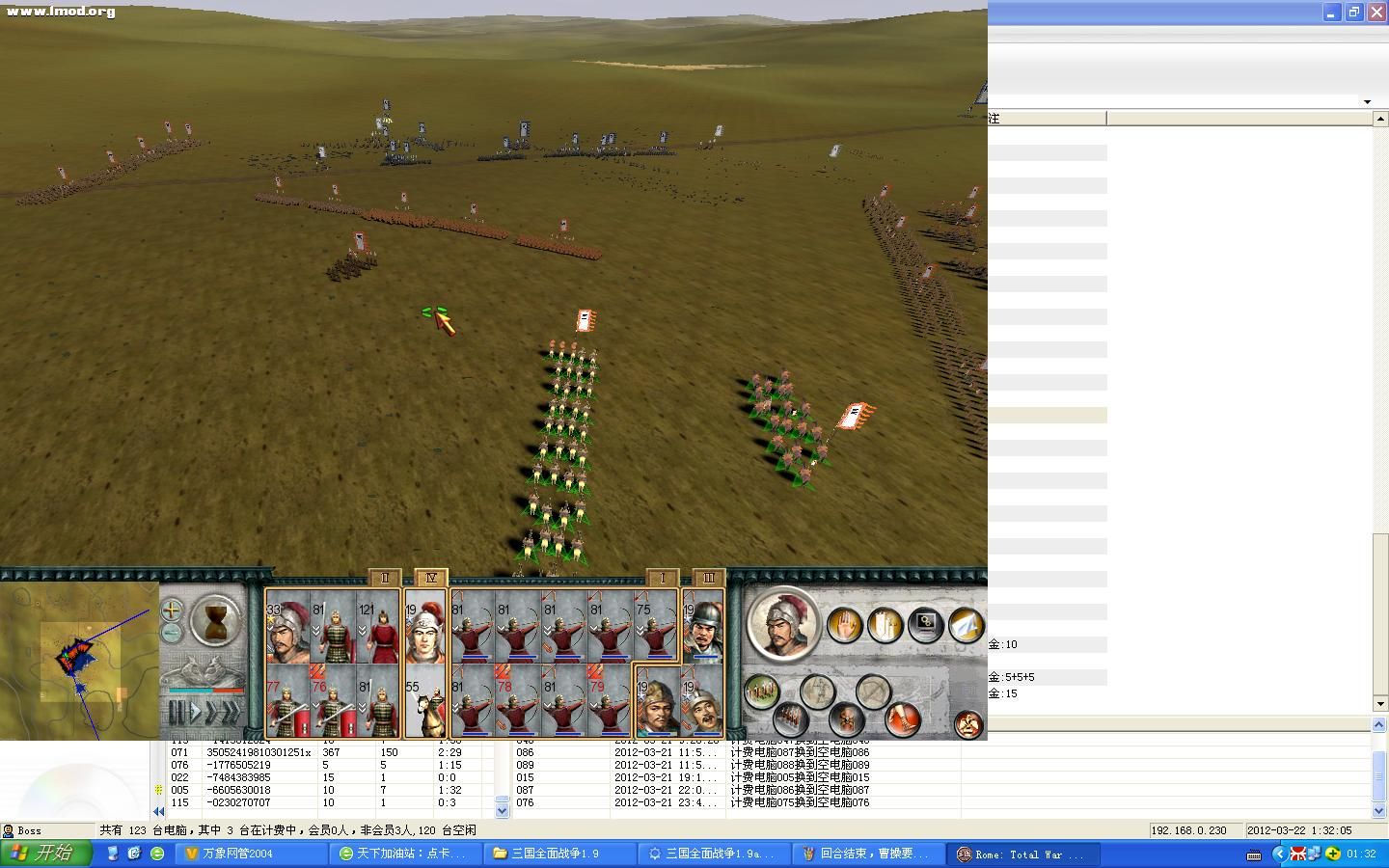Image resolution: width=1389 pixels, height=868 pixels.
Task: Click the running boot speed icon
Action: tap(903, 719)
